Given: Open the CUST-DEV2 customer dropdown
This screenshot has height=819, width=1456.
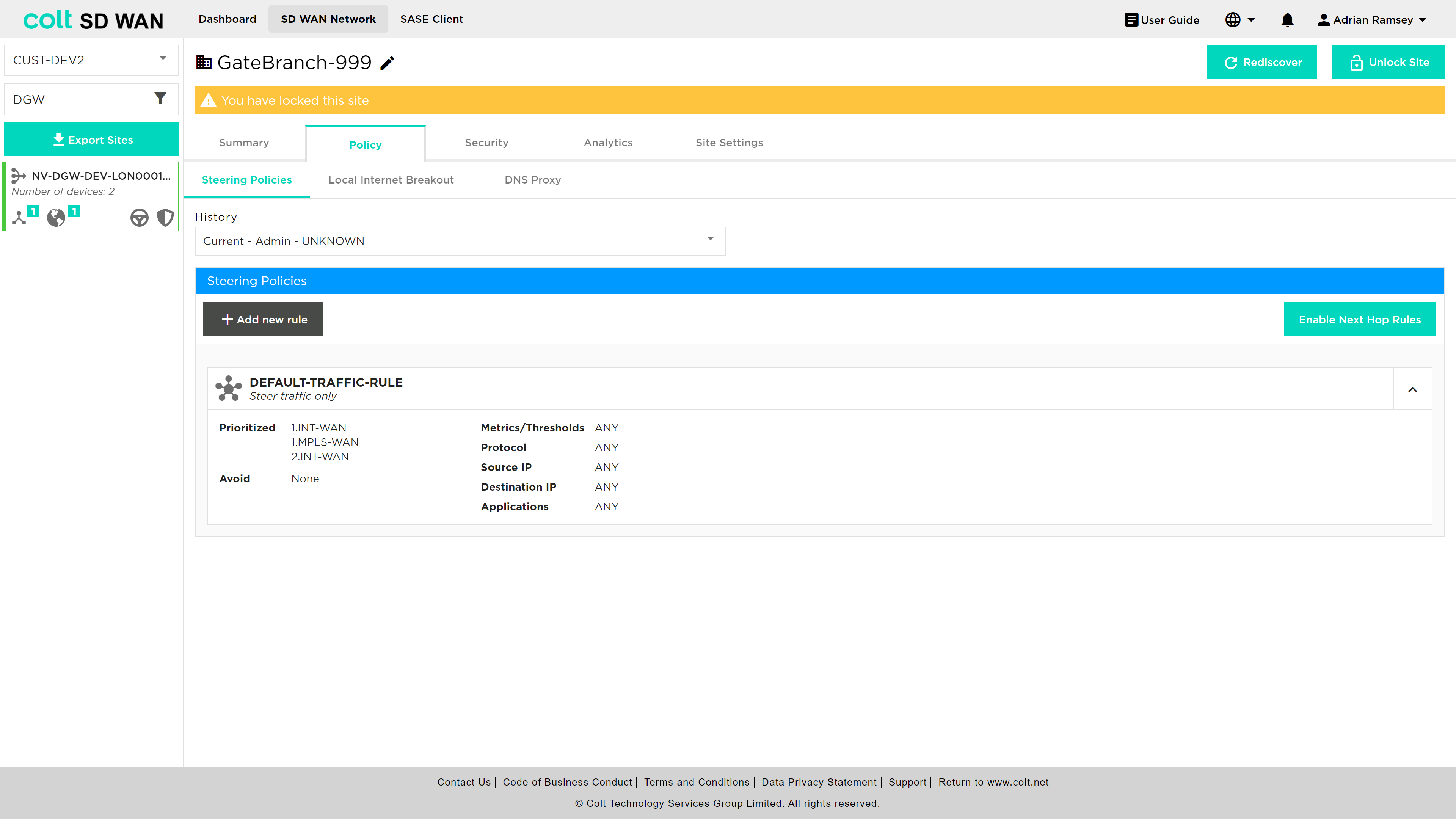Looking at the screenshot, I should [x=91, y=60].
